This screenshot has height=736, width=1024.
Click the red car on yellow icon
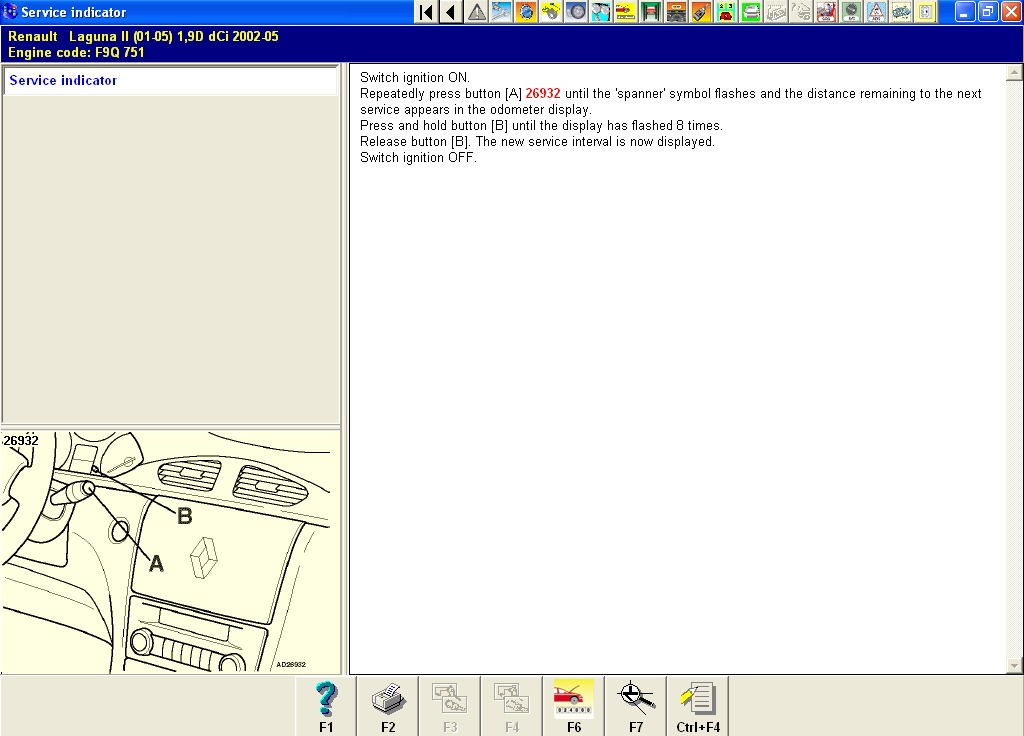click(626, 12)
